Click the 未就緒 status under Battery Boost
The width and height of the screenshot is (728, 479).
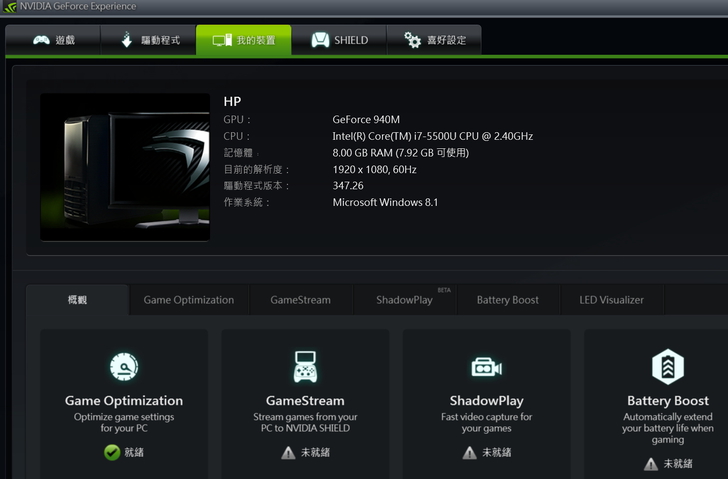678,464
